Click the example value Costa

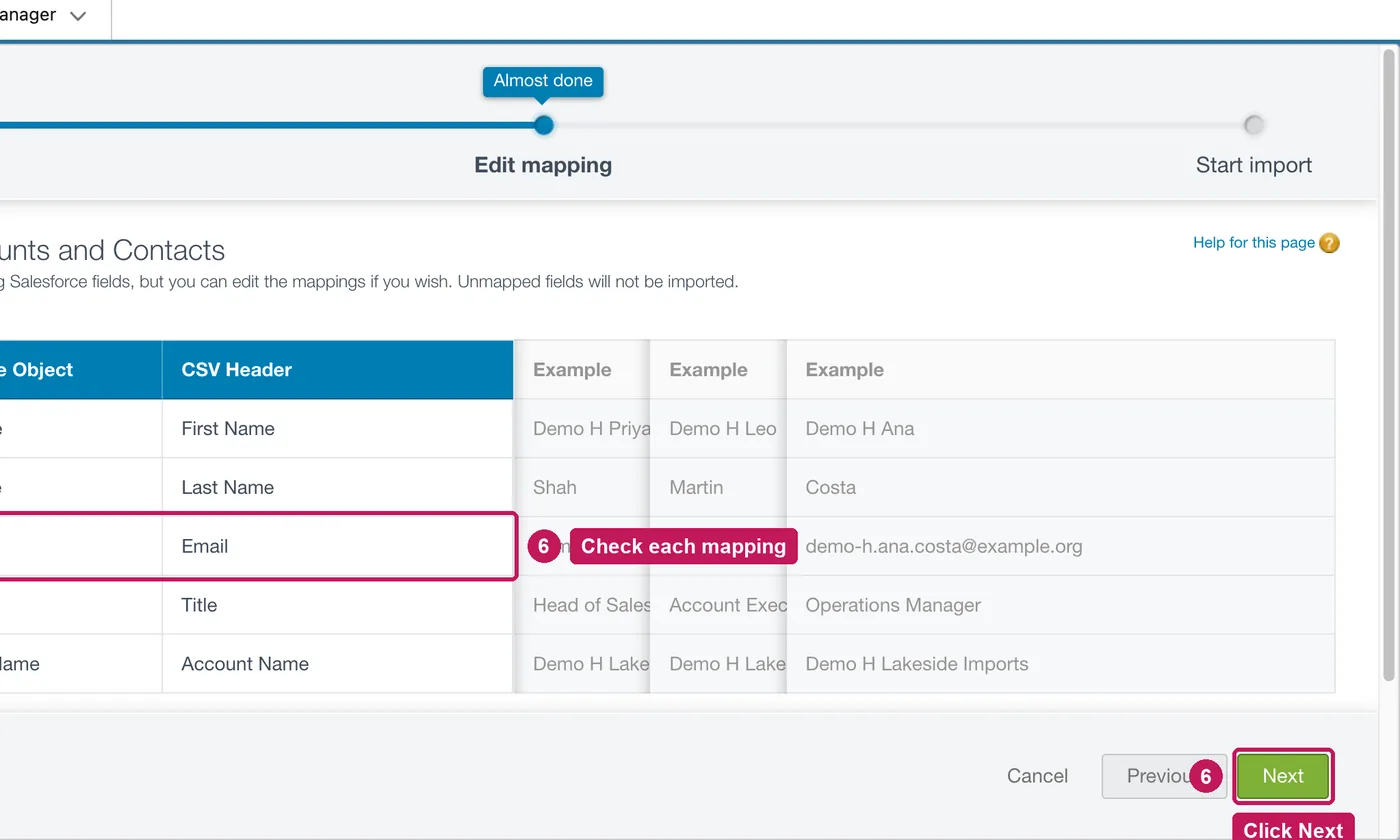click(831, 488)
